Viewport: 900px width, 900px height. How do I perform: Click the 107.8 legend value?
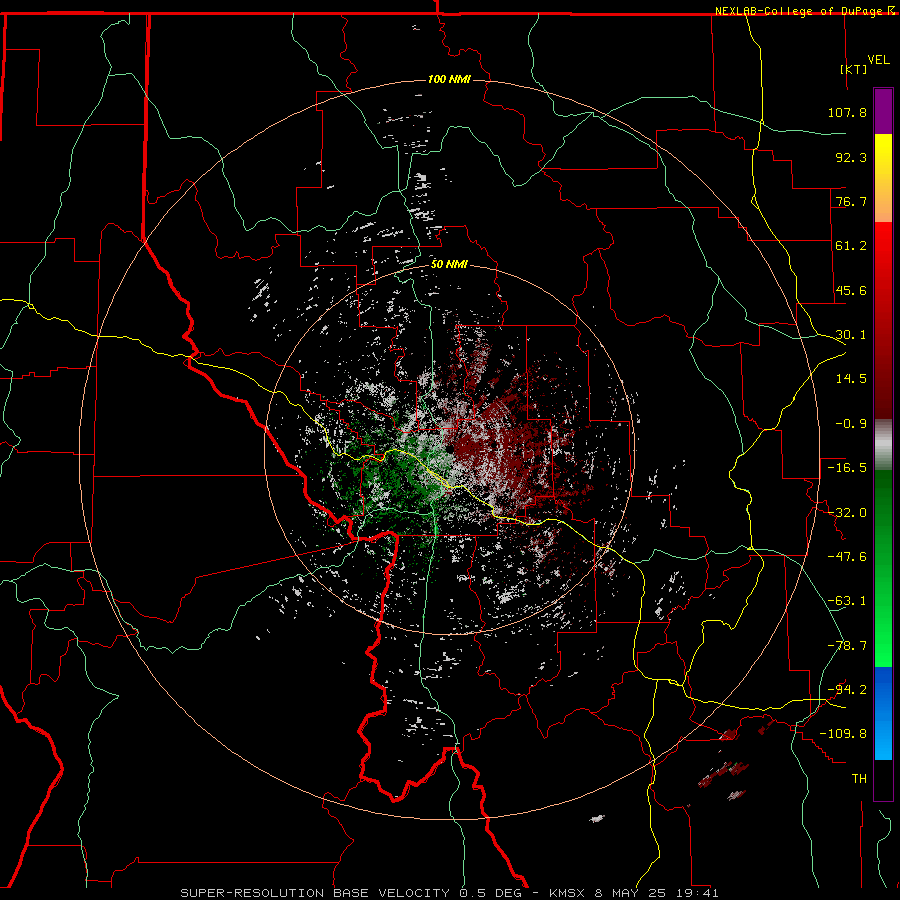pos(847,112)
